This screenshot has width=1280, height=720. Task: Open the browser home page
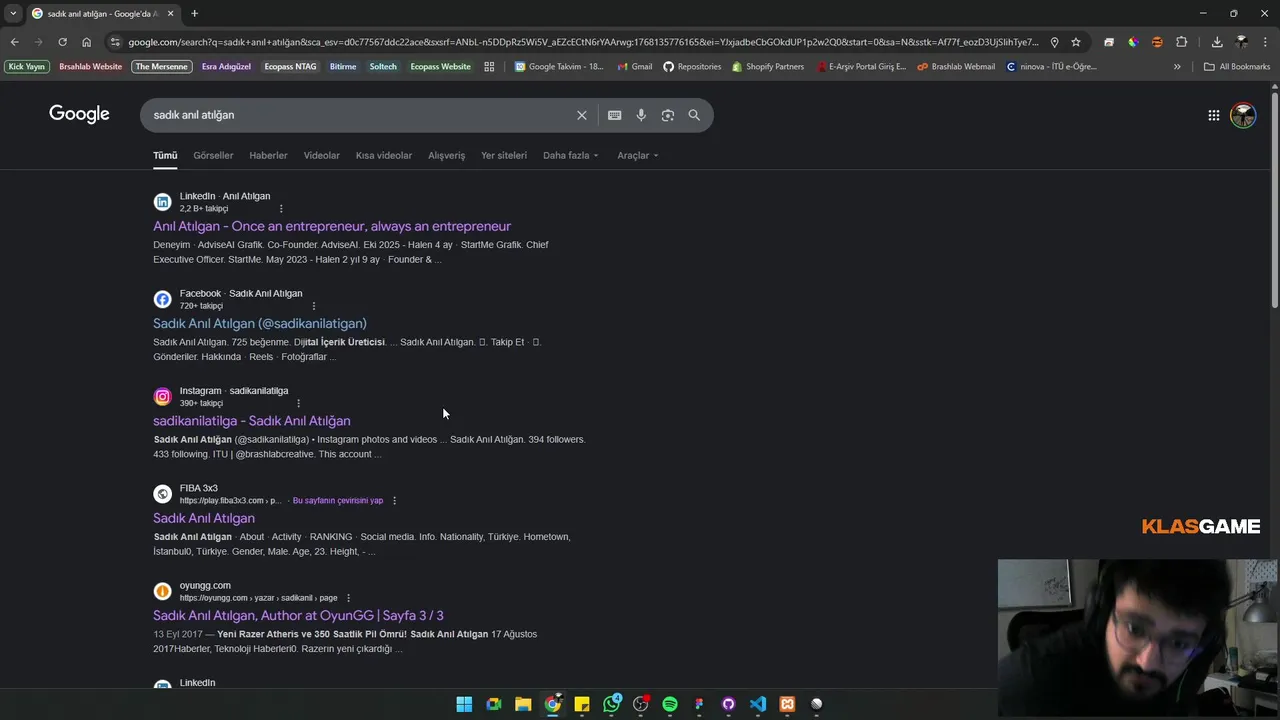(86, 42)
